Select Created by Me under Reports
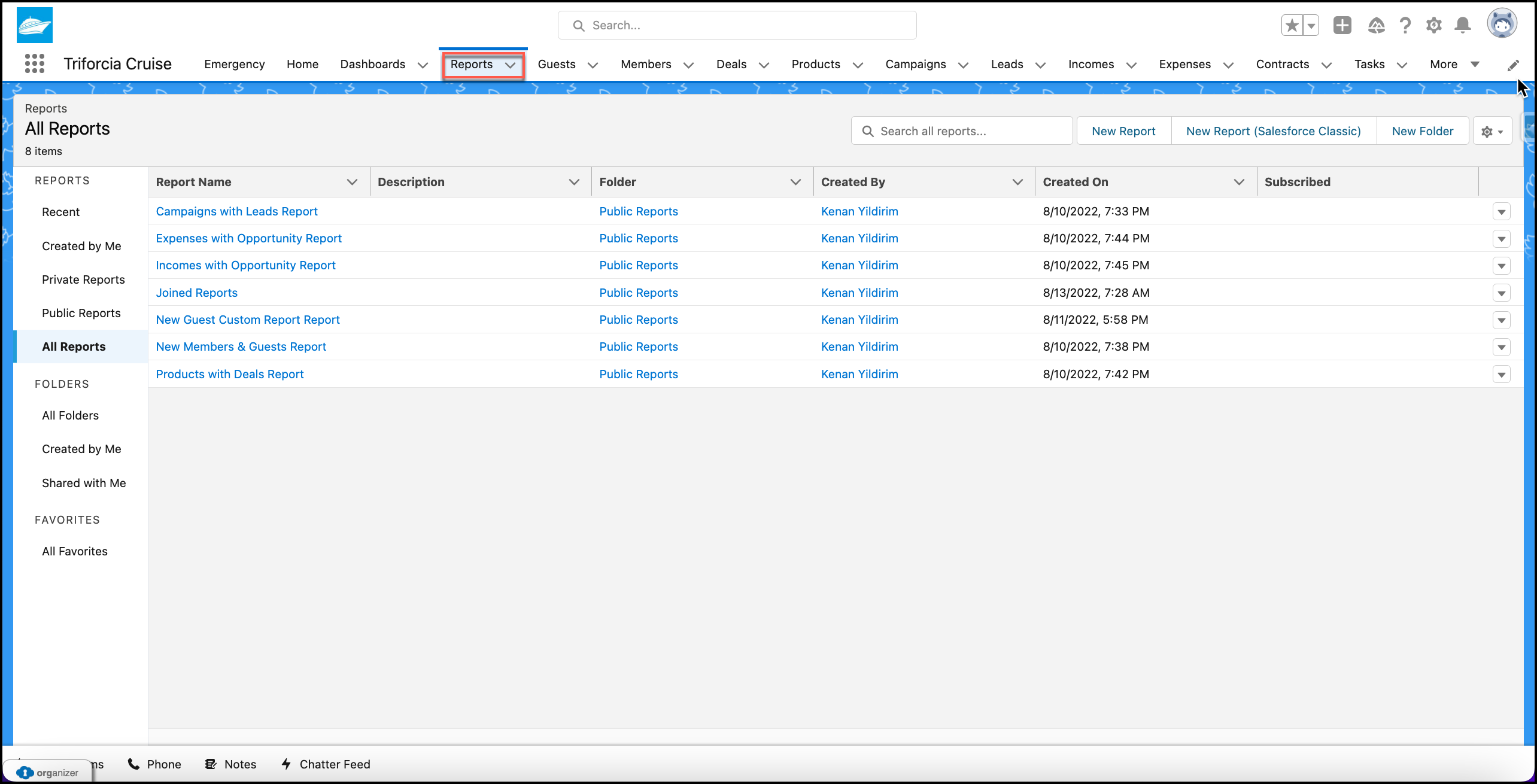Image resolution: width=1537 pixels, height=784 pixels. click(81, 246)
